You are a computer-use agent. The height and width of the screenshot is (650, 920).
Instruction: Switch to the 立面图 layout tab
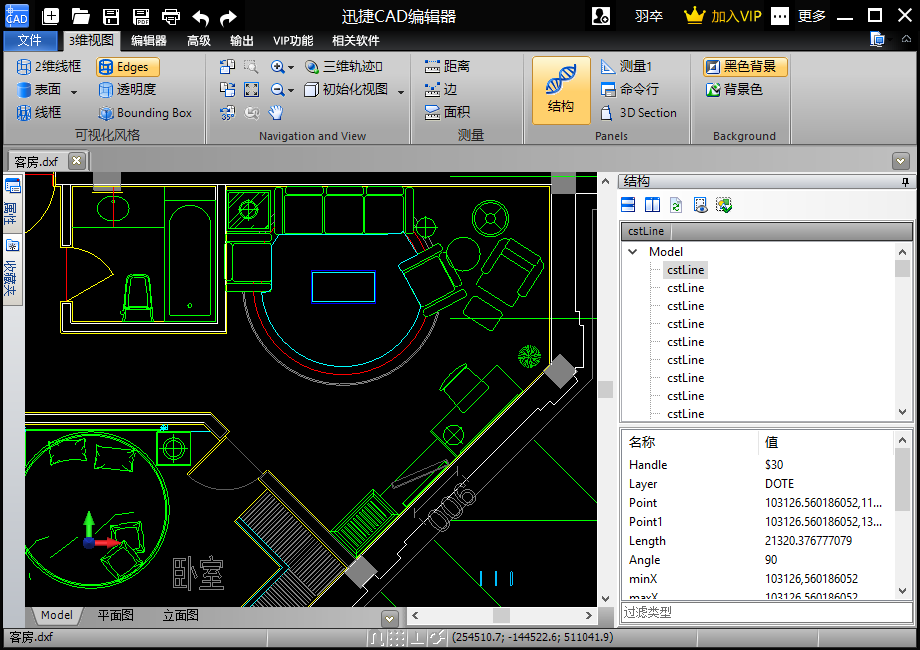point(181,615)
